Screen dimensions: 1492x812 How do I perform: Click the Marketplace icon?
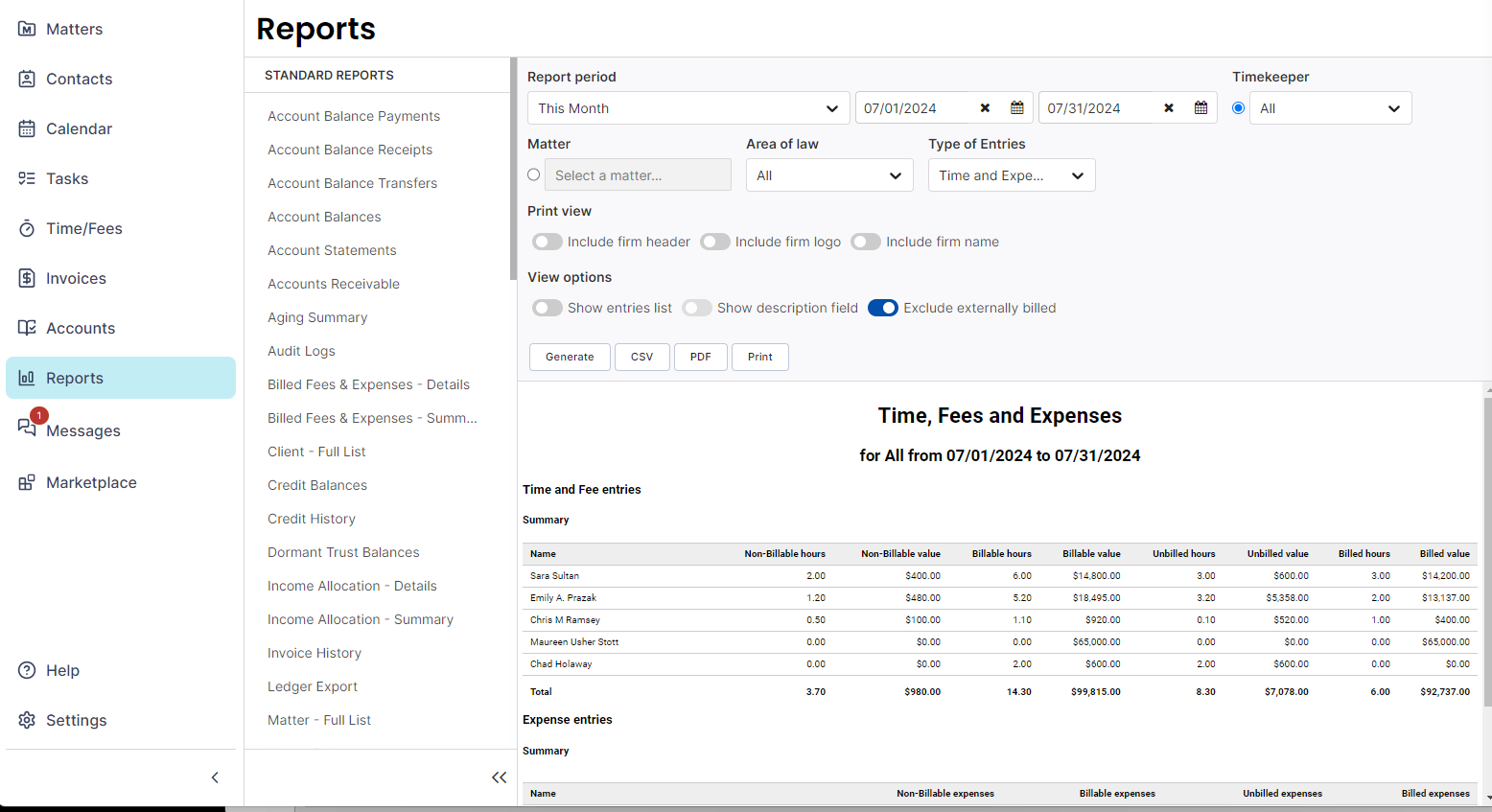point(27,482)
